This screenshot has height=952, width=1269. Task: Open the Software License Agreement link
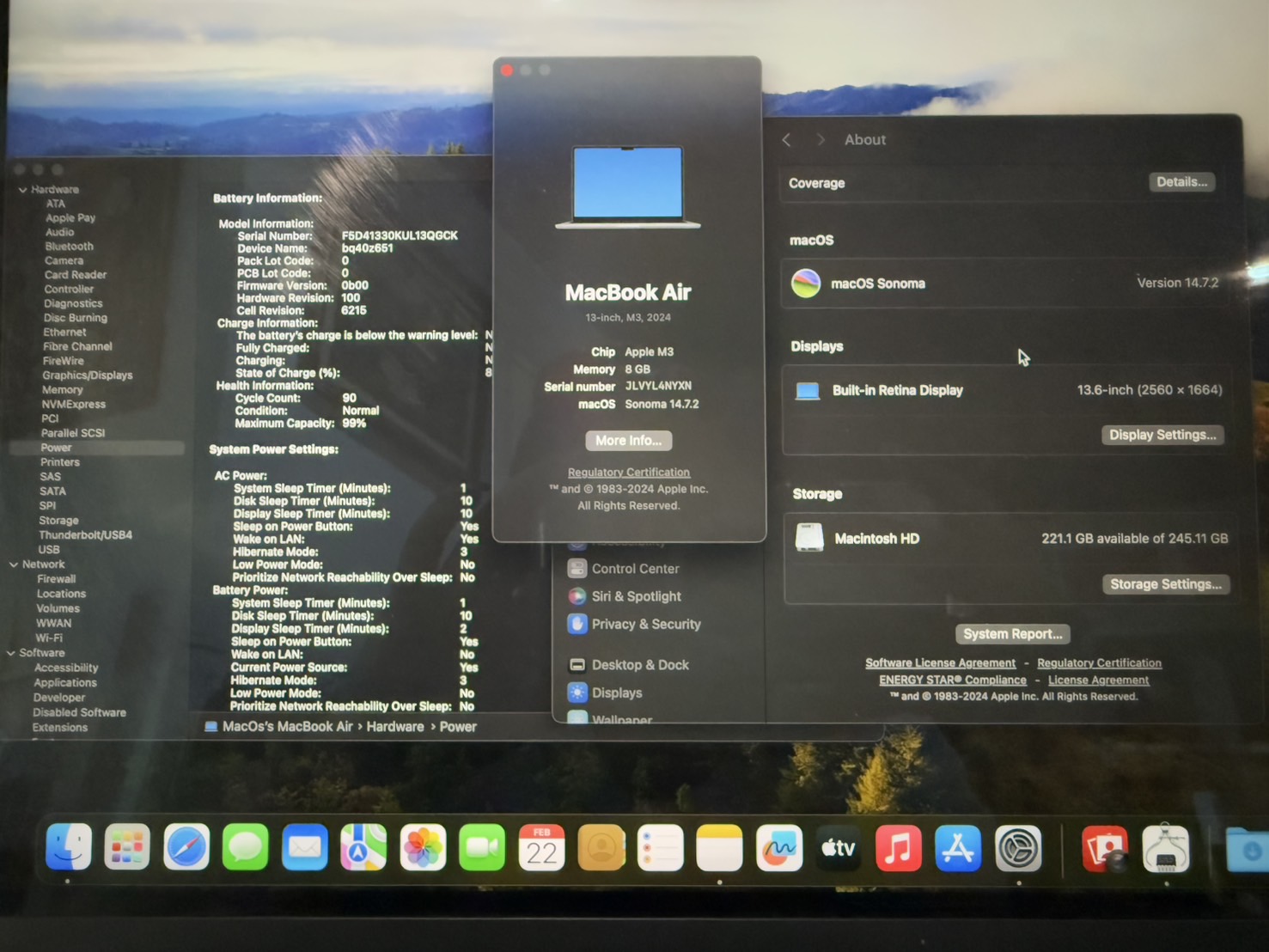click(x=940, y=662)
